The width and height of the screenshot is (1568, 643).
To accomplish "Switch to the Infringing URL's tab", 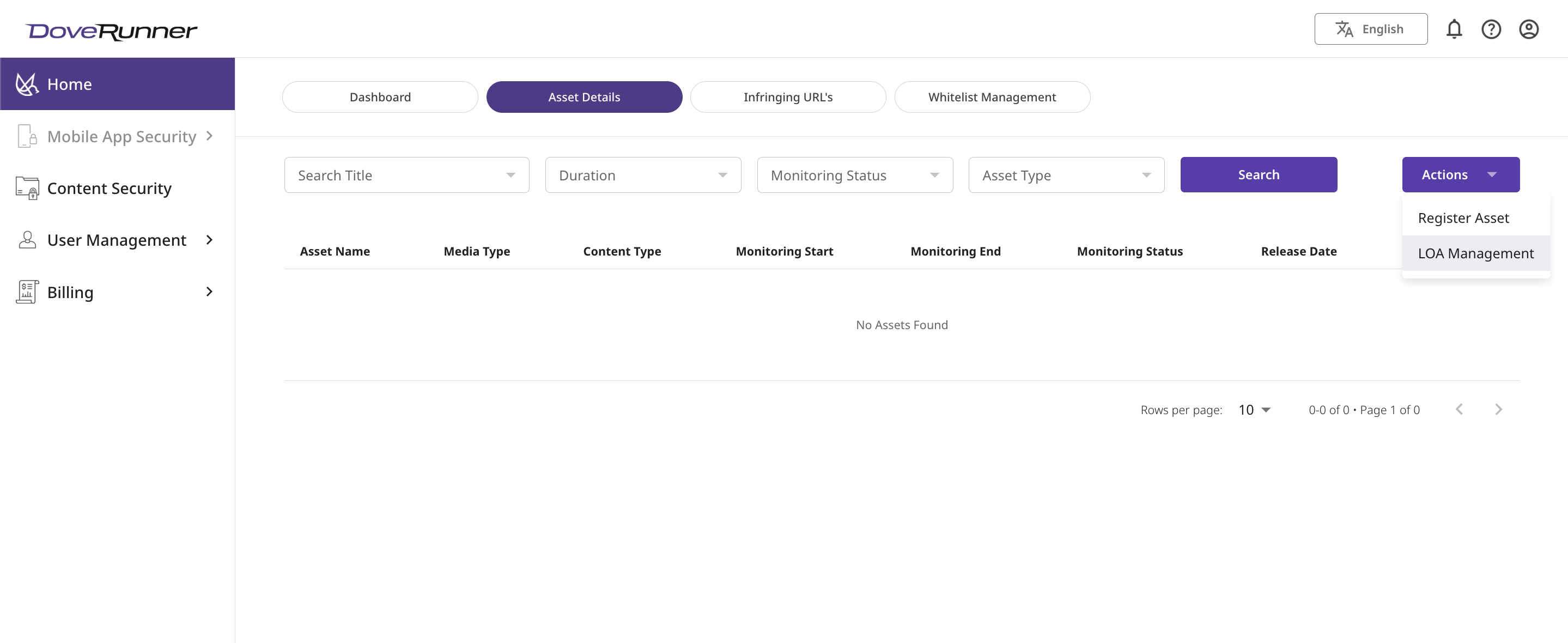I will click(x=788, y=98).
